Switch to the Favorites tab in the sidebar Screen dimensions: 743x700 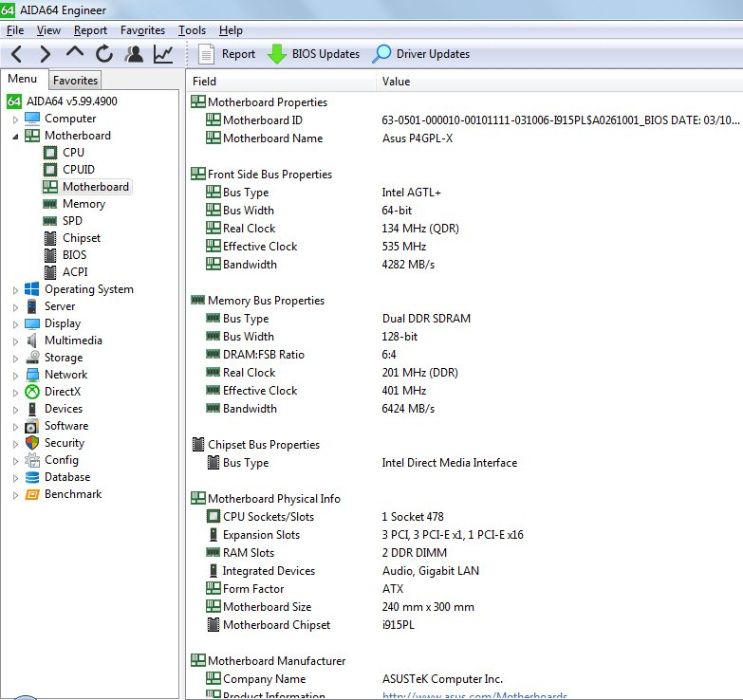coord(75,80)
